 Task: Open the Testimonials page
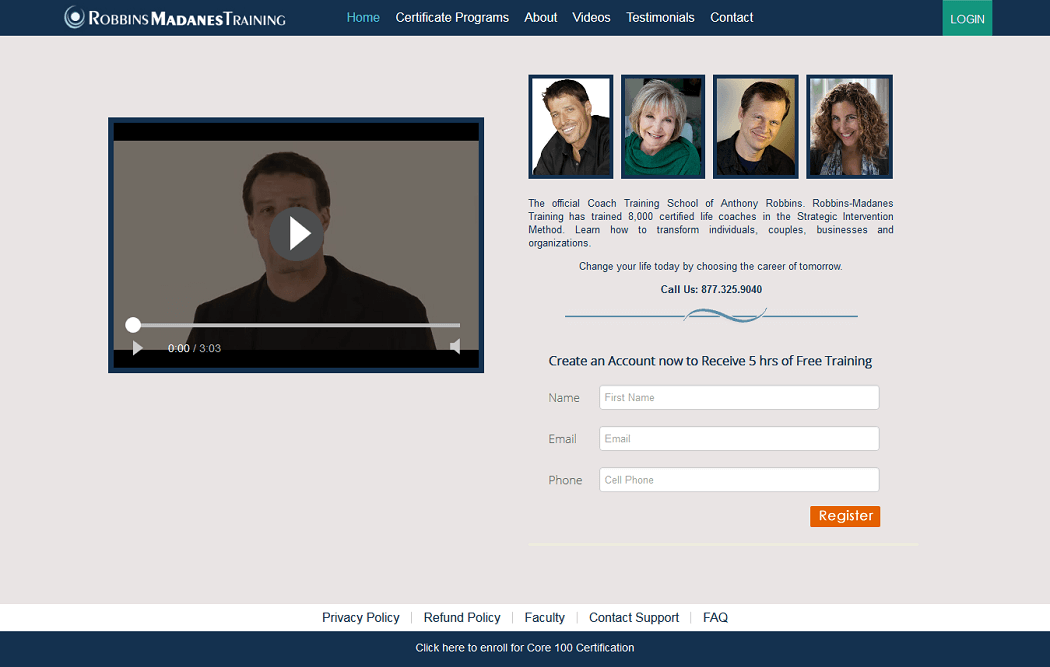(x=660, y=17)
